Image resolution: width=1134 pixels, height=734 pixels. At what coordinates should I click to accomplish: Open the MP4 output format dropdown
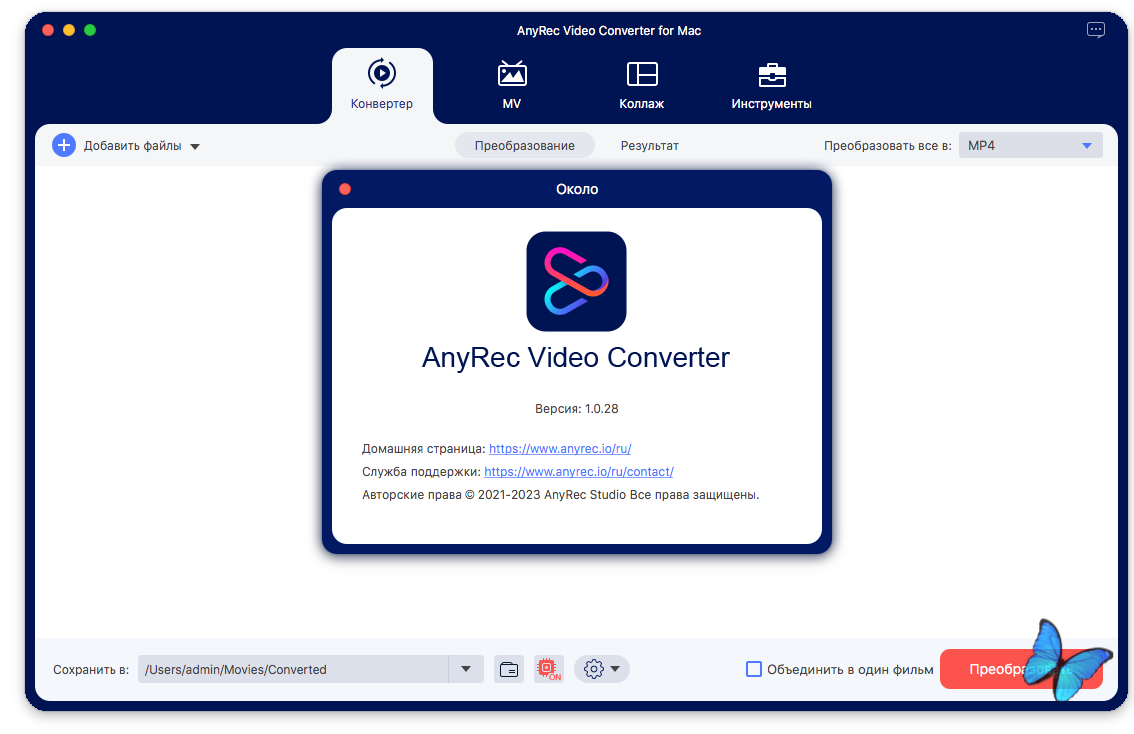(1030, 145)
